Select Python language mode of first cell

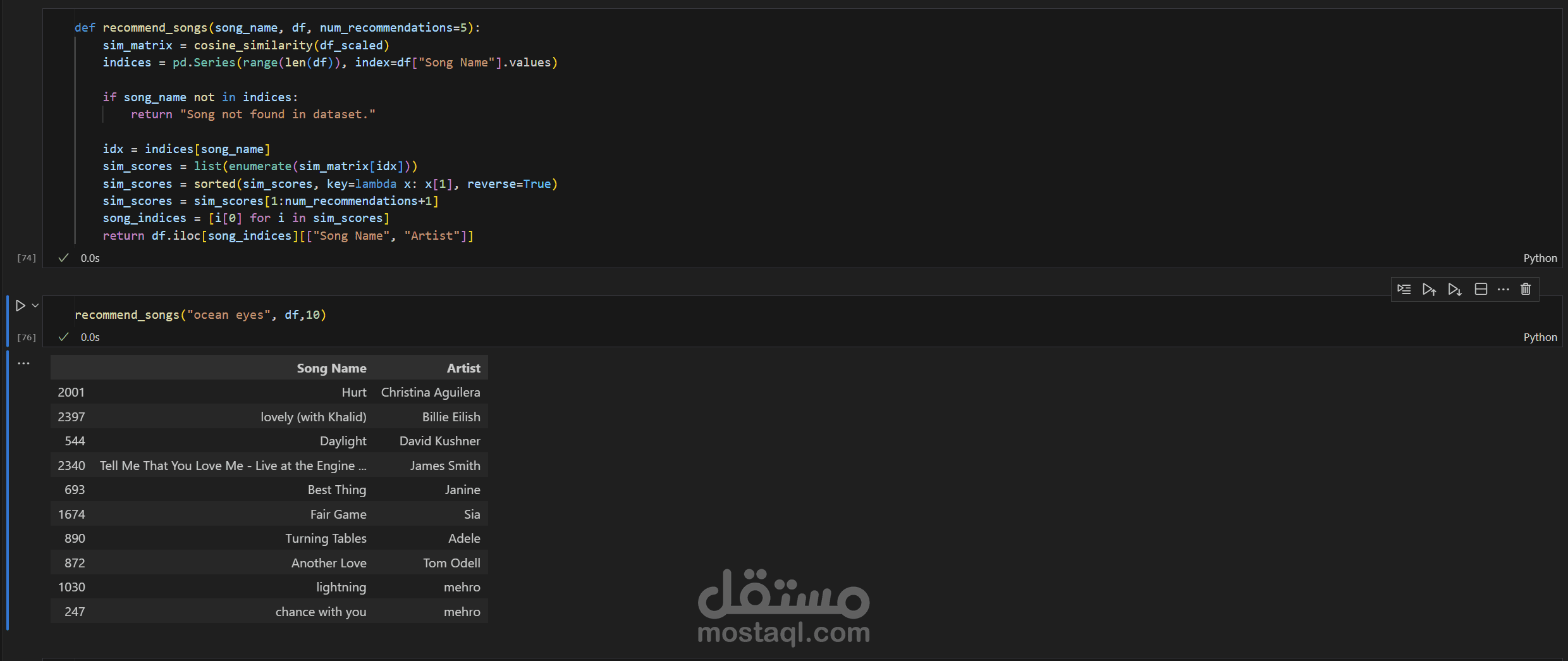[1540, 258]
